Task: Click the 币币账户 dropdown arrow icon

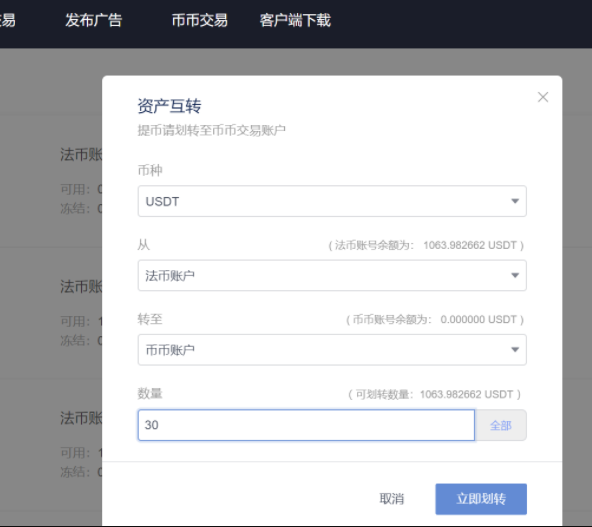Action: [515, 350]
